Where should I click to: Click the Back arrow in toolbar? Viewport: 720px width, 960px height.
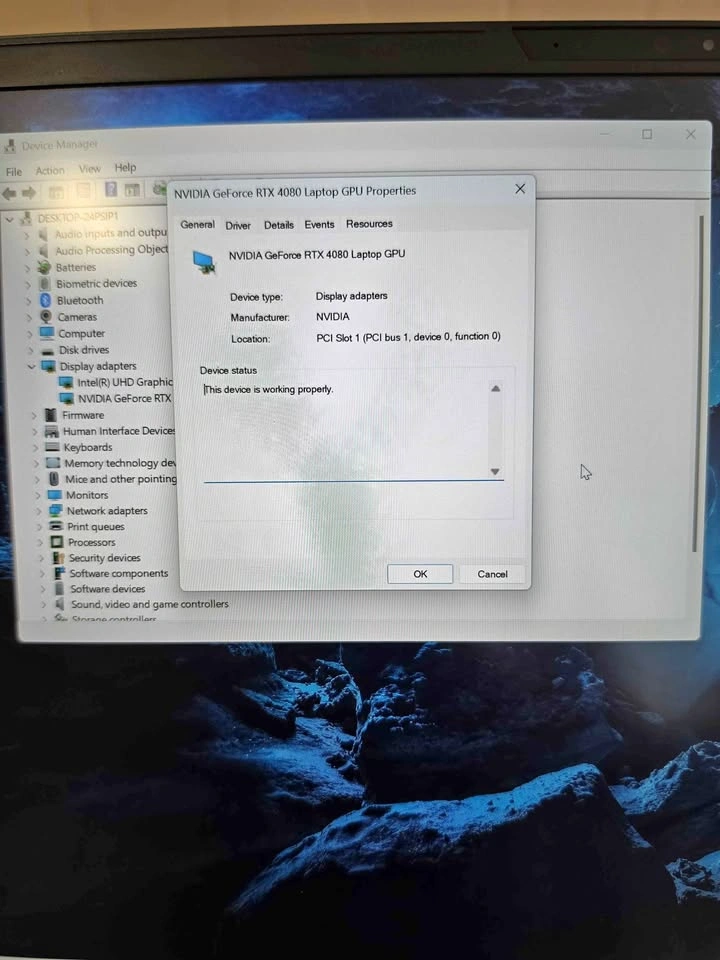9,193
